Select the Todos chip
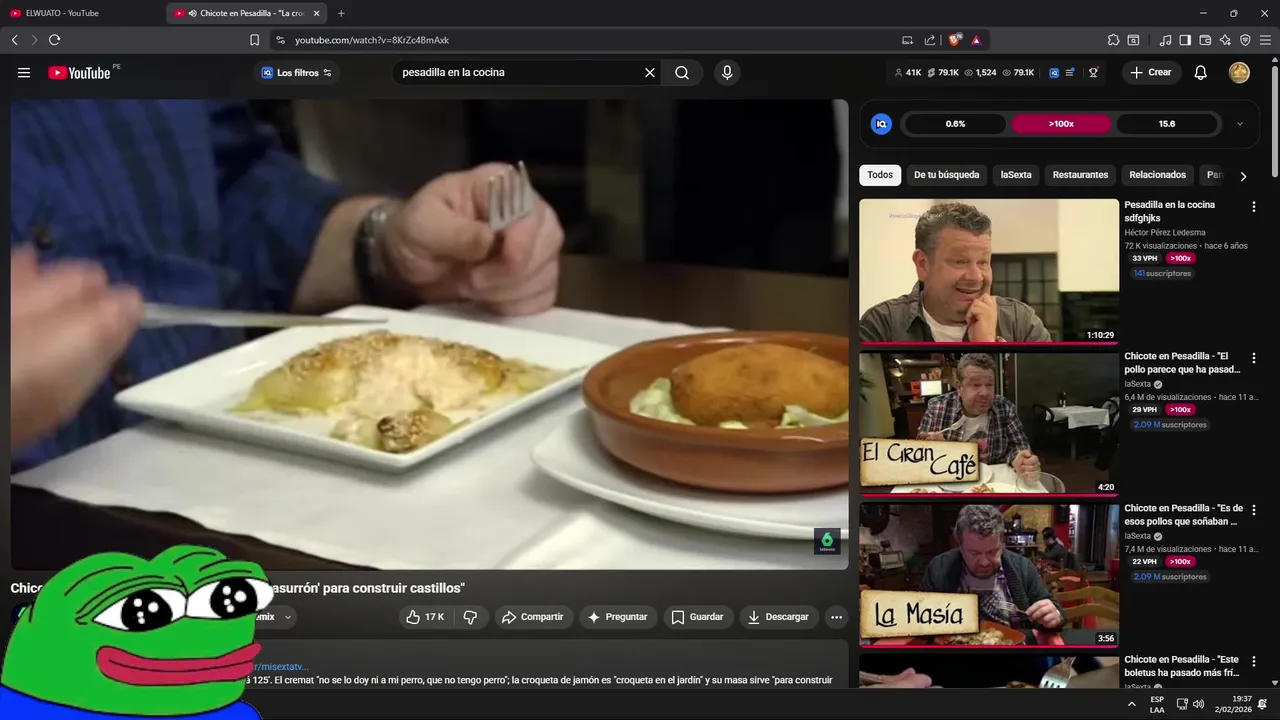Viewport: 1280px width, 720px height. coord(880,175)
